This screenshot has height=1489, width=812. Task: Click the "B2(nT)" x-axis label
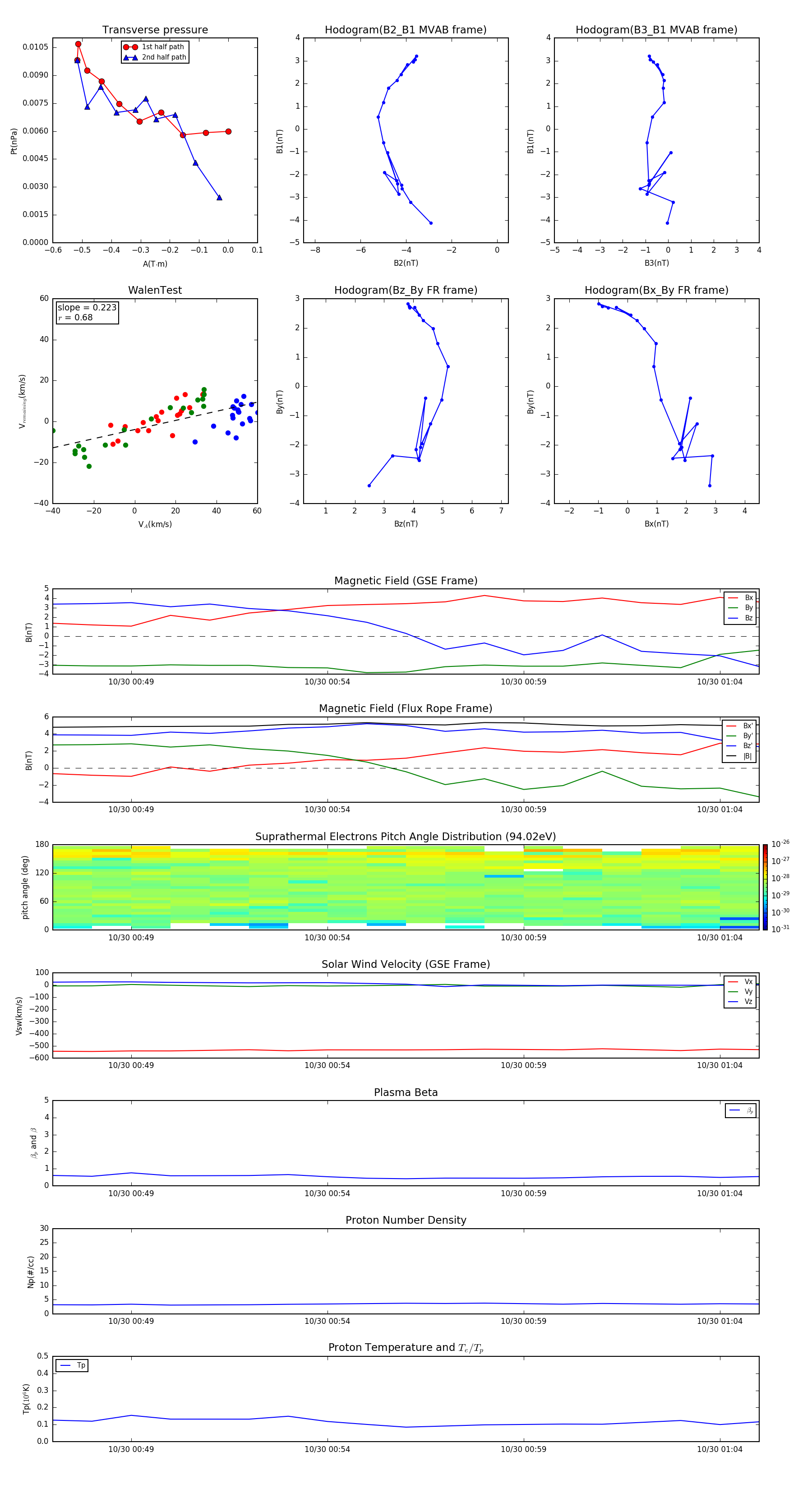tap(406, 264)
